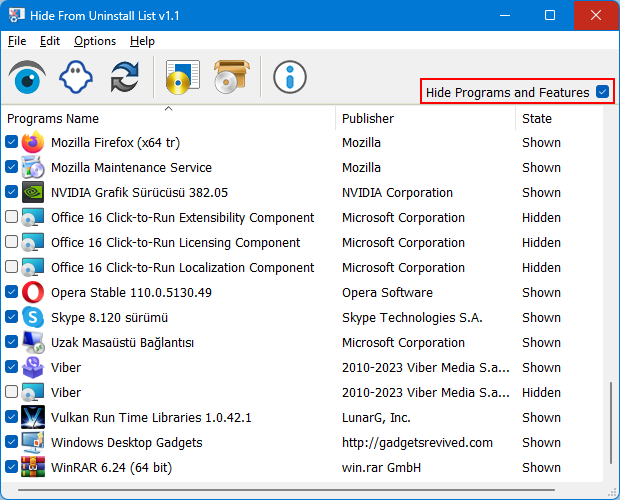Open the Edit menu
Viewport: 620px width, 500px height.
[50, 41]
